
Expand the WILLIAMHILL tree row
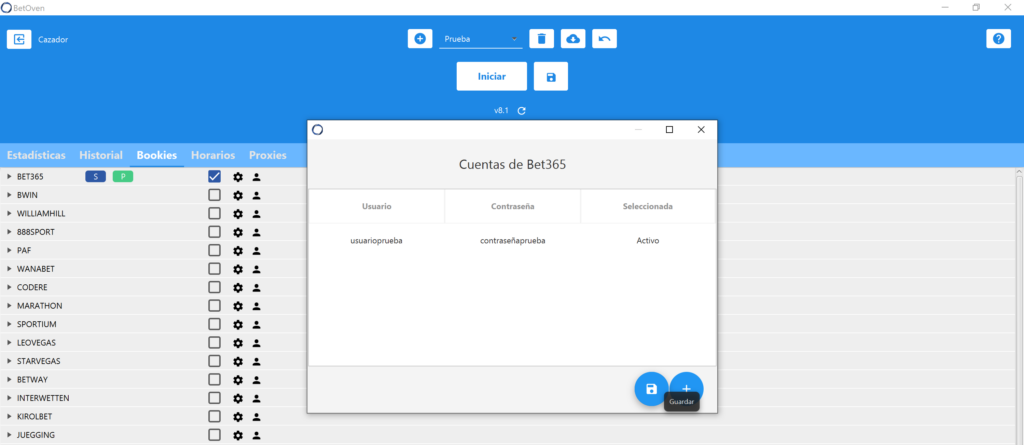(9, 214)
